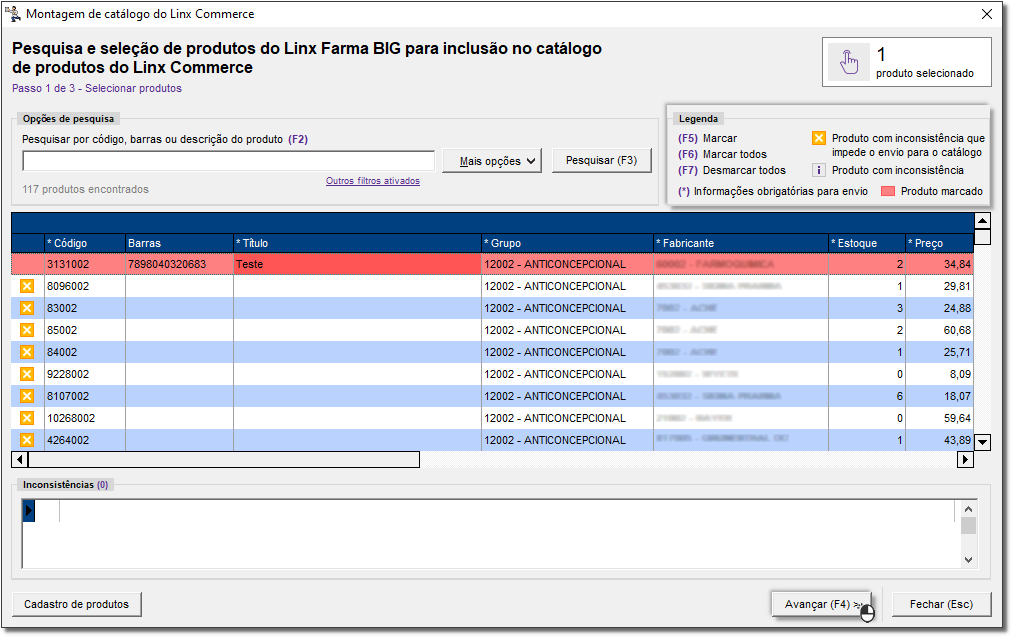
Task: Select product code 85002 cell
Action: tap(85, 330)
